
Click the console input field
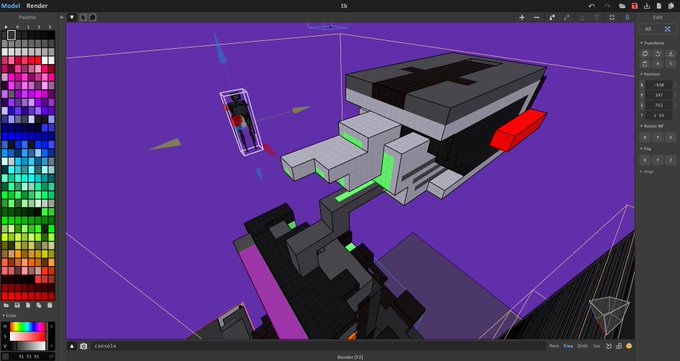pyautogui.click(x=319, y=346)
